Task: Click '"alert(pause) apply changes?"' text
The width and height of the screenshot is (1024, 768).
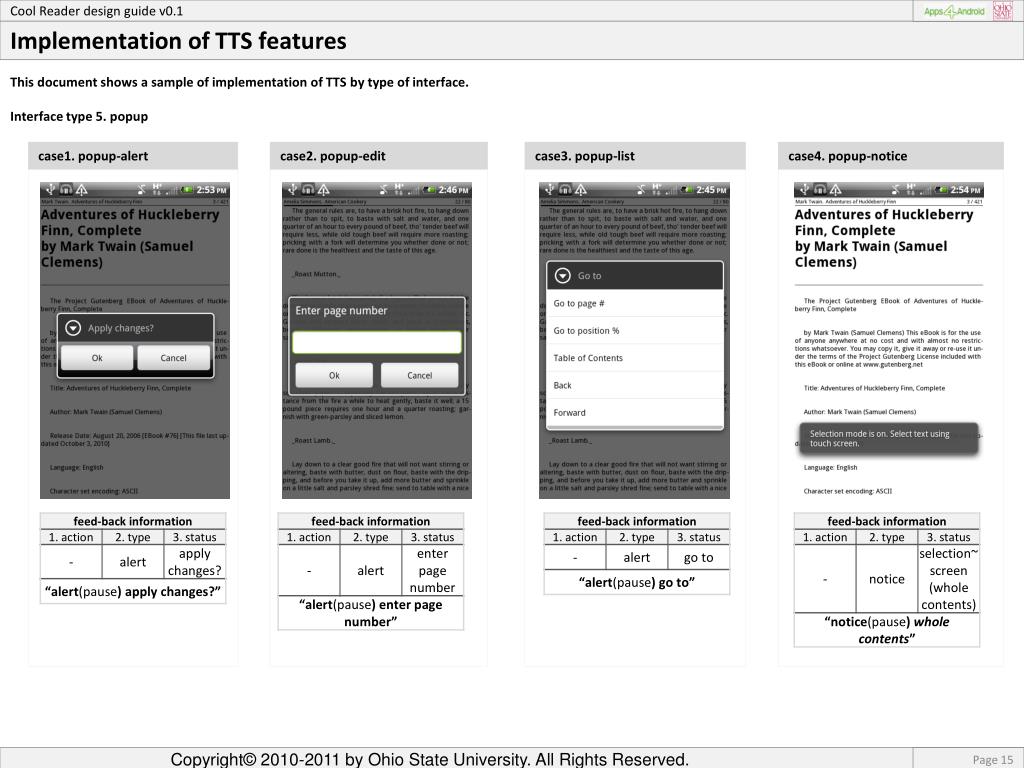Action: point(133,592)
